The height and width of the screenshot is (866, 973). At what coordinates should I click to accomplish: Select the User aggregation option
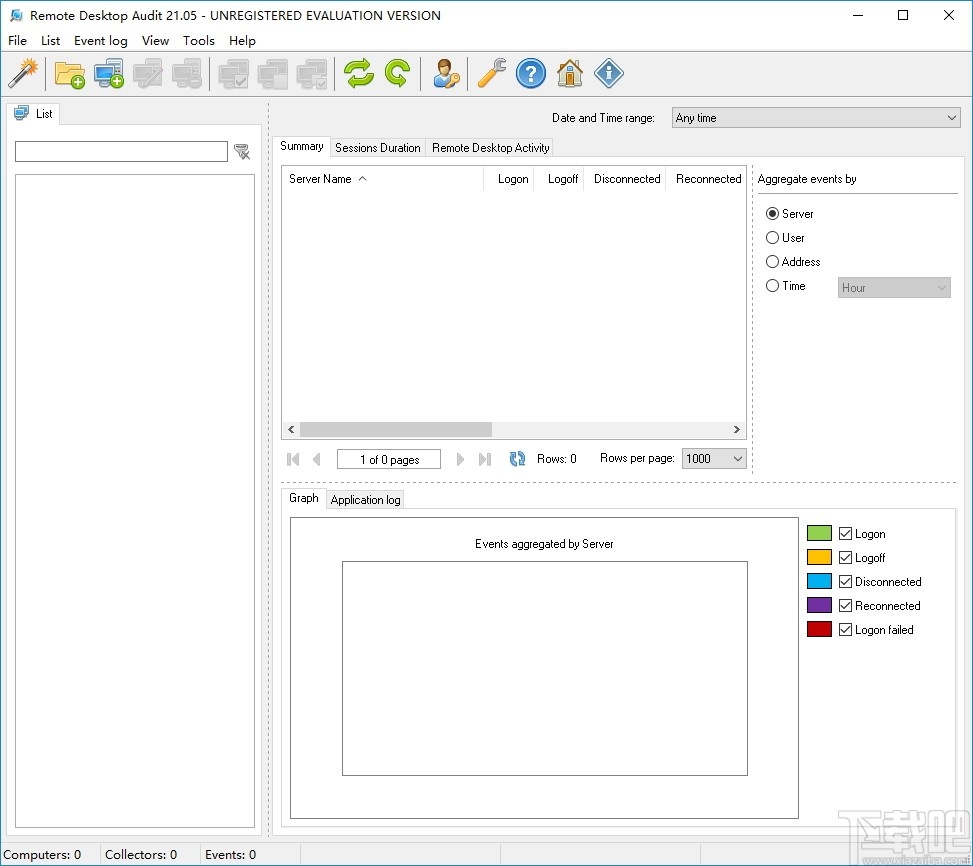pos(772,237)
